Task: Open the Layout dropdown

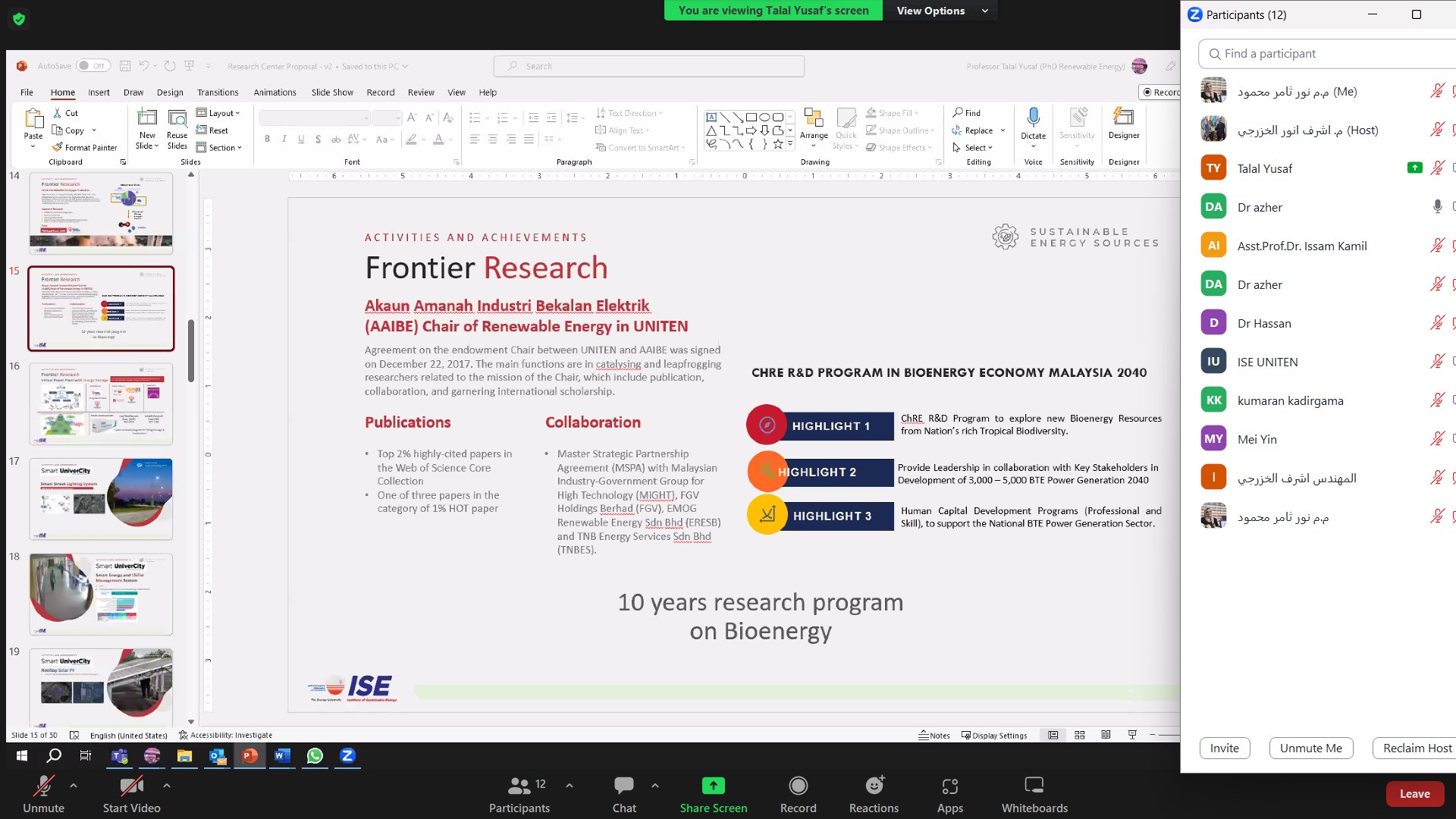Action: pos(218,113)
